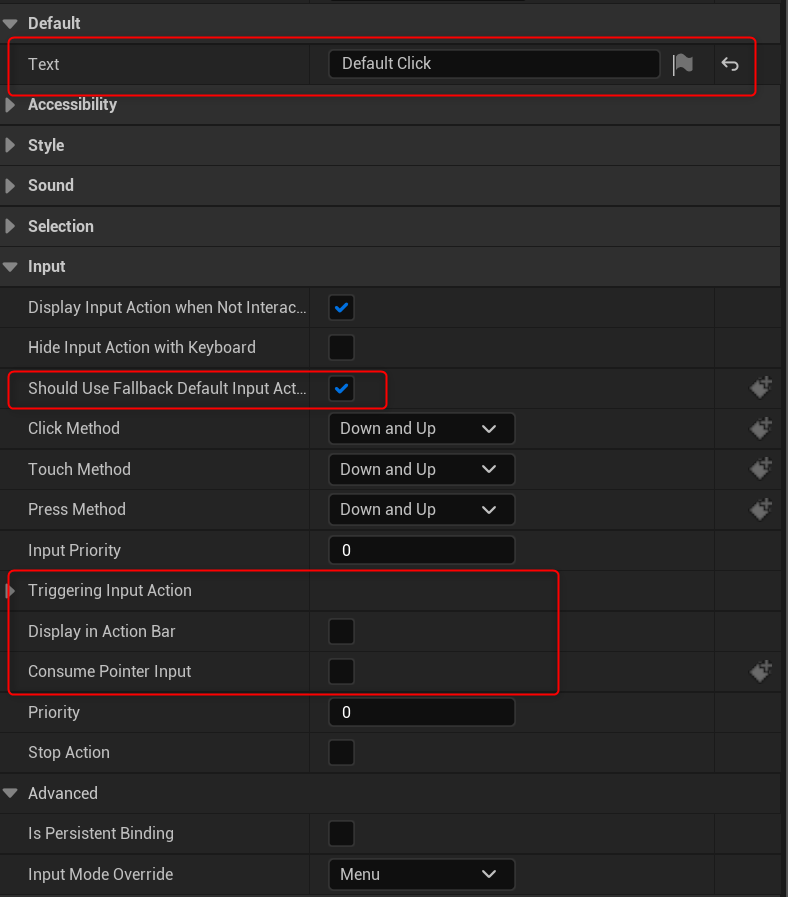This screenshot has width=788, height=897.
Task: Disable Display Input Action when Not Interactable
Action: click(x=341, y=307)
